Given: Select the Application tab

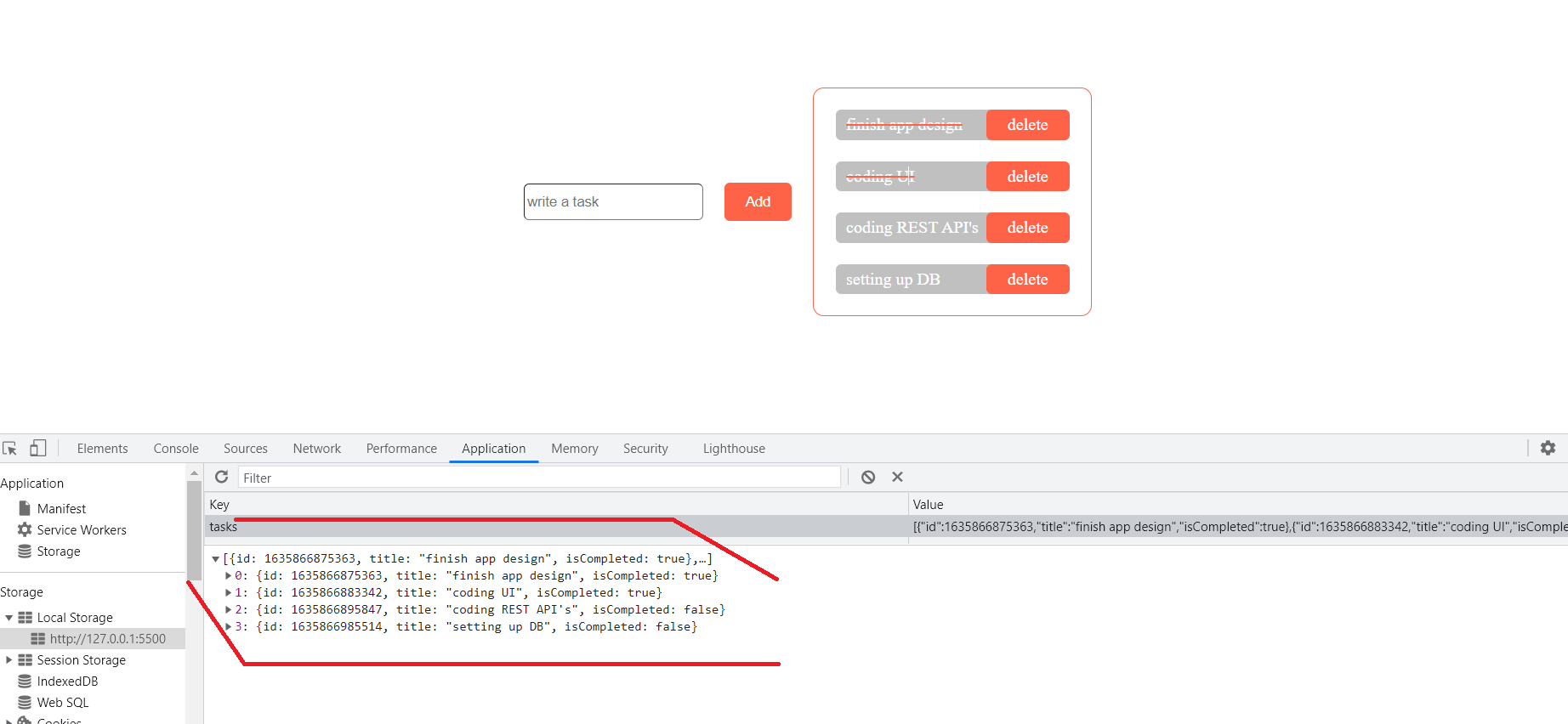Looking at the screenshot, I should tap(494, 448).
